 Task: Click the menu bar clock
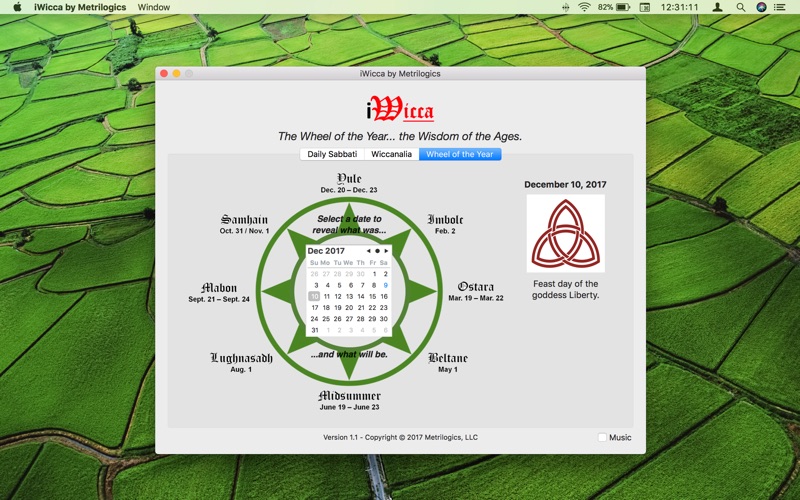679,7
